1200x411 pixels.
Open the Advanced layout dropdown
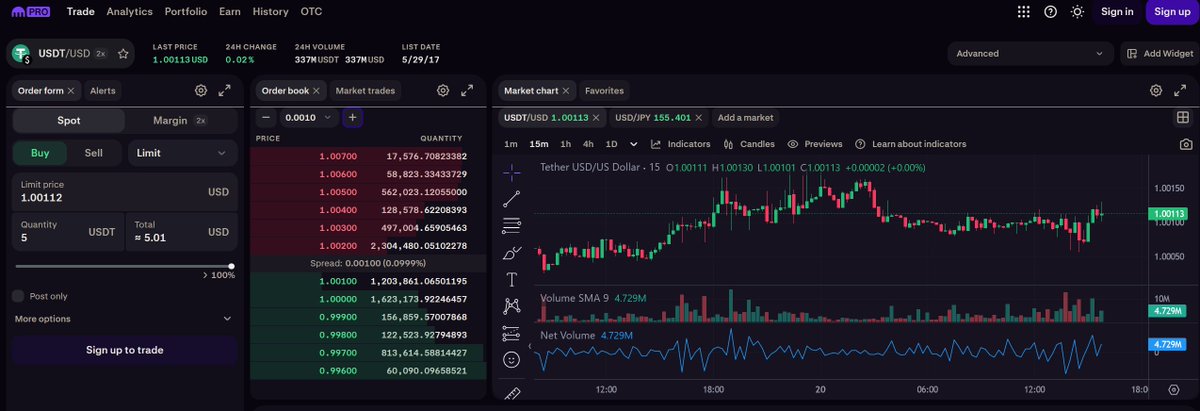[x=1031, y=54]
